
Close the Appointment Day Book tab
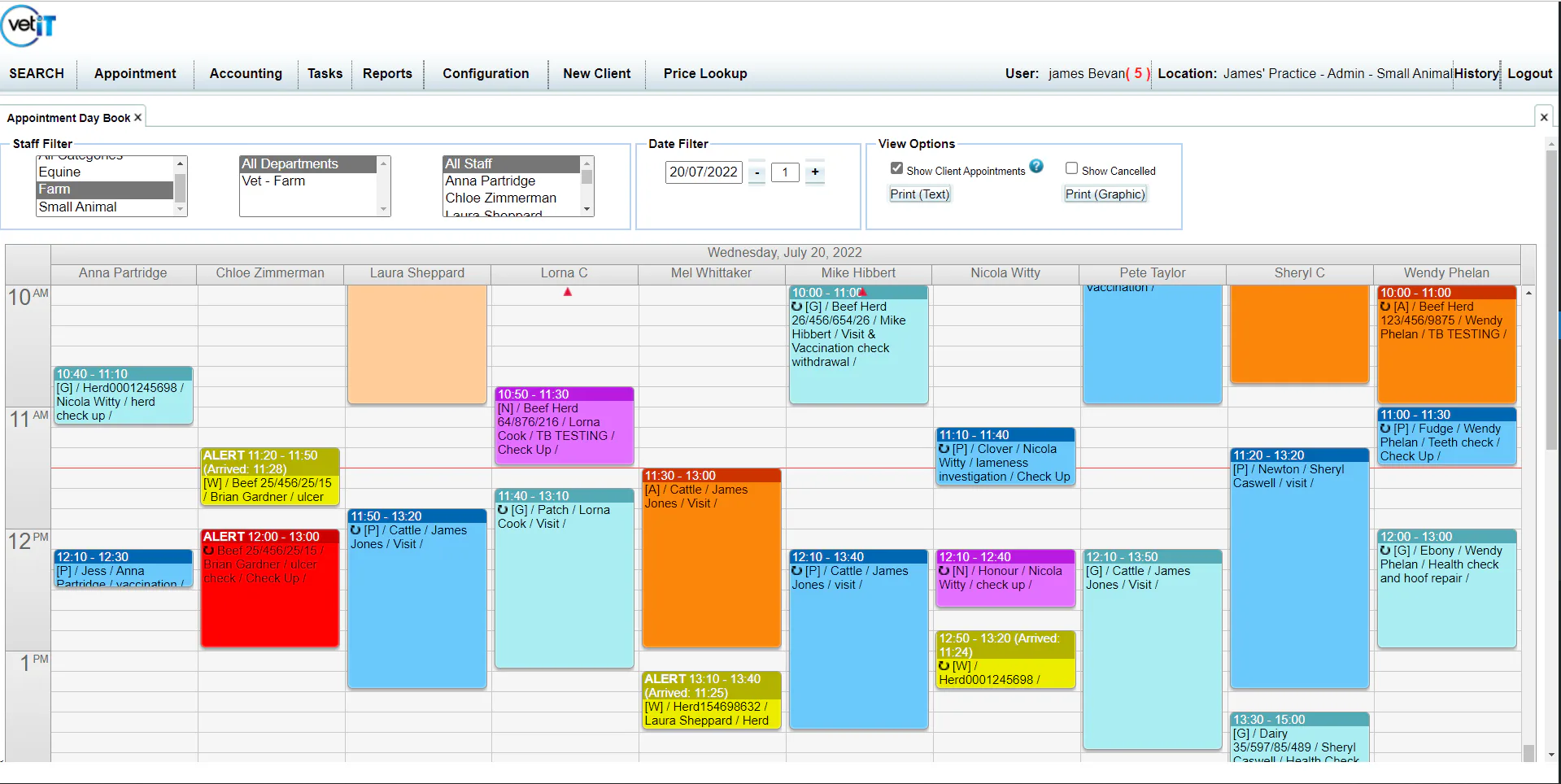coord(137,117)
